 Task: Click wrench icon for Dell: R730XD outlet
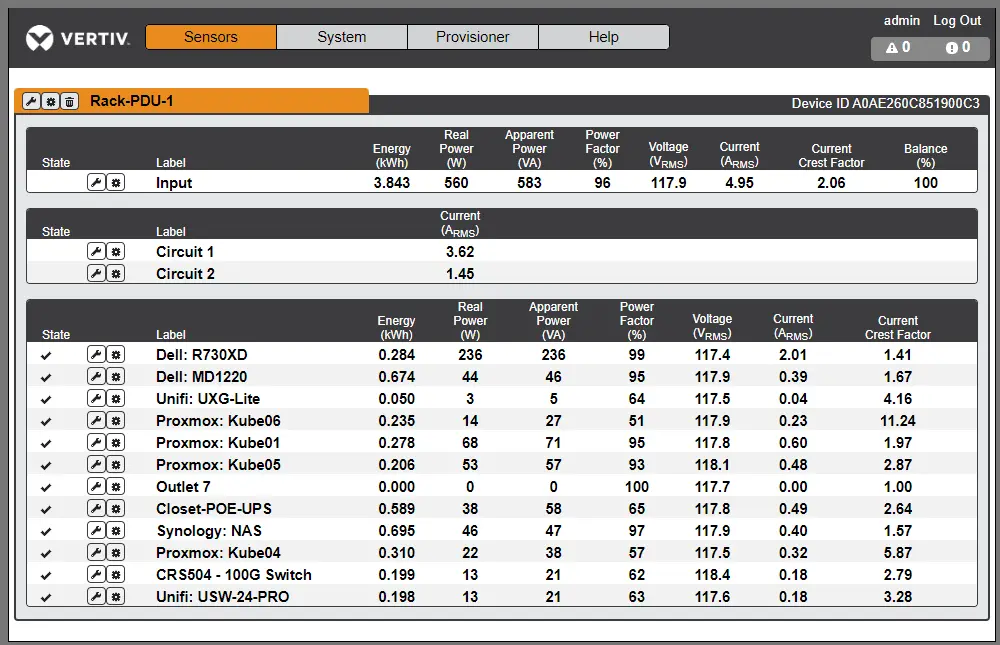coord(96,355)
